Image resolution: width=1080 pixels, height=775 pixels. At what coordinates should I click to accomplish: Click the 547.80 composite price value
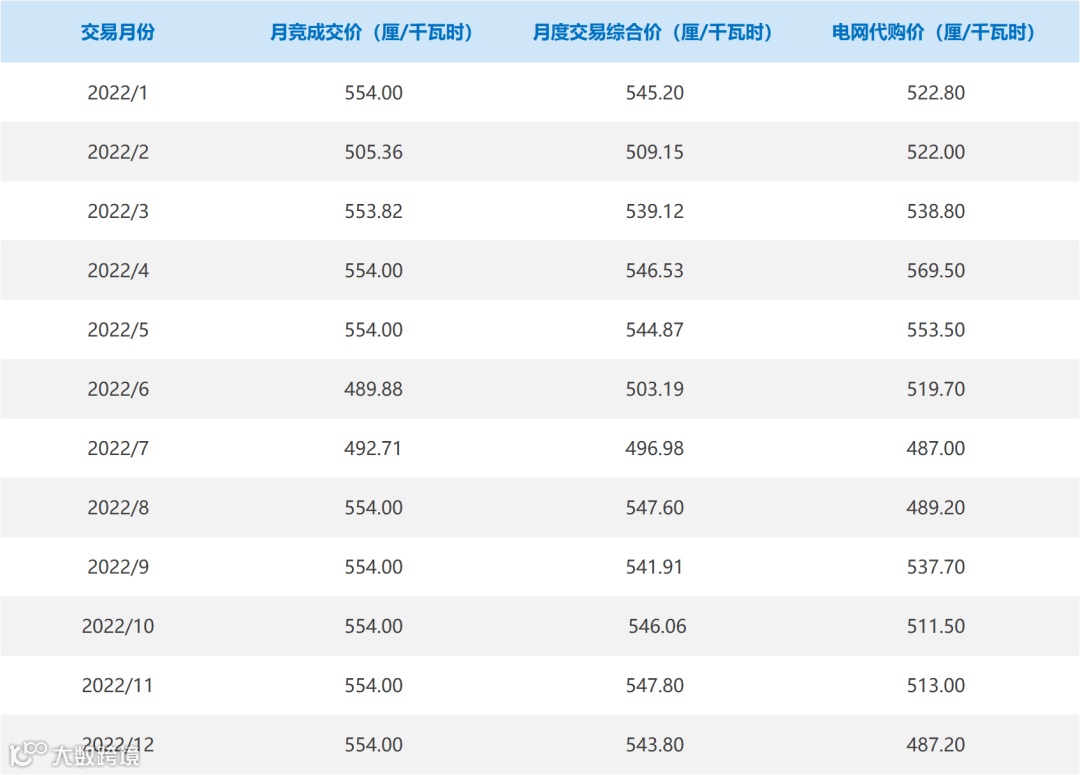coord(654,685)
